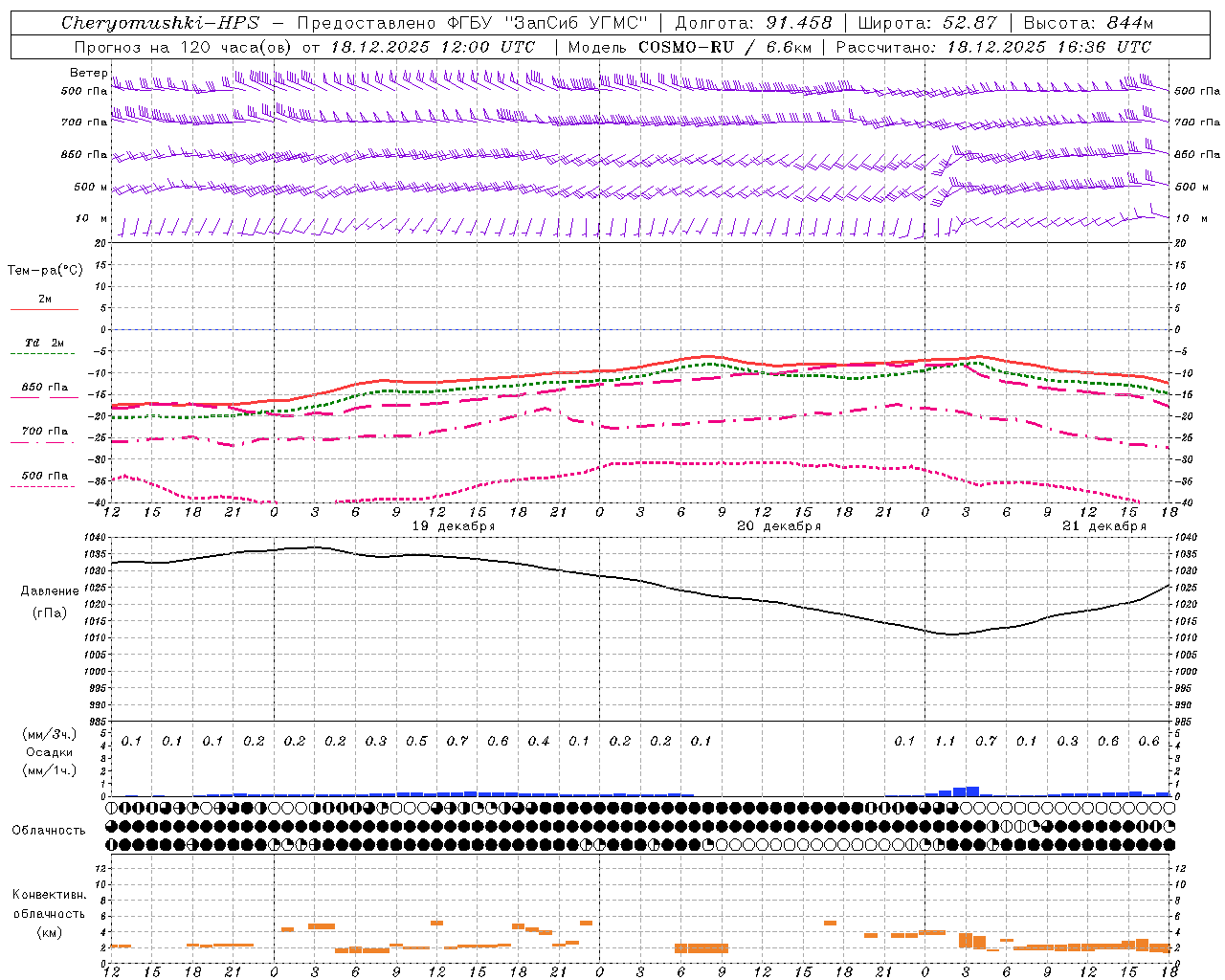Viewport: 1225px width, 980px height.
Task: Click the 20 декабря date label
Action: coord(779,526)
